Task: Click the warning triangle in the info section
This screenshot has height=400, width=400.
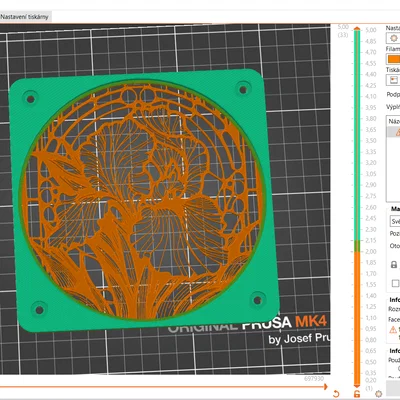Action: point(393,330)
